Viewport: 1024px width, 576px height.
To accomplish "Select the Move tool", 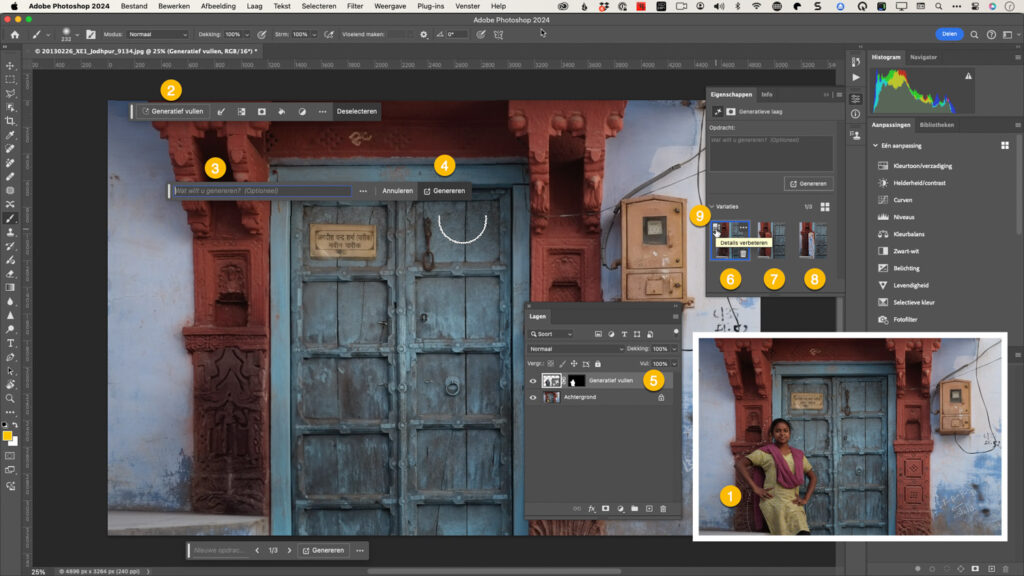I will (x=10, y=66).
